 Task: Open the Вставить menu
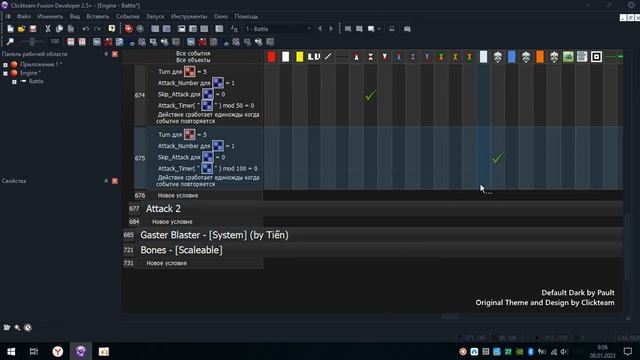tap(98, 16)
